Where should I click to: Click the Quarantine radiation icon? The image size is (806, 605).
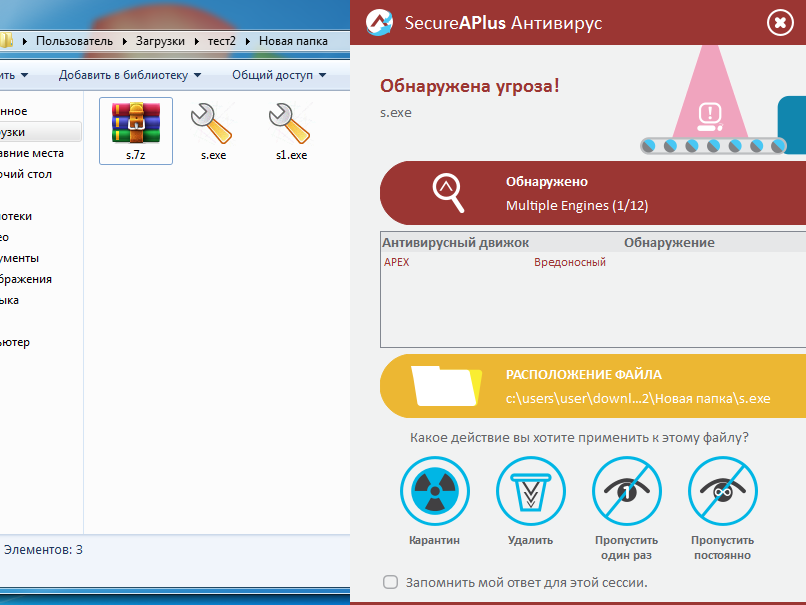435,491
